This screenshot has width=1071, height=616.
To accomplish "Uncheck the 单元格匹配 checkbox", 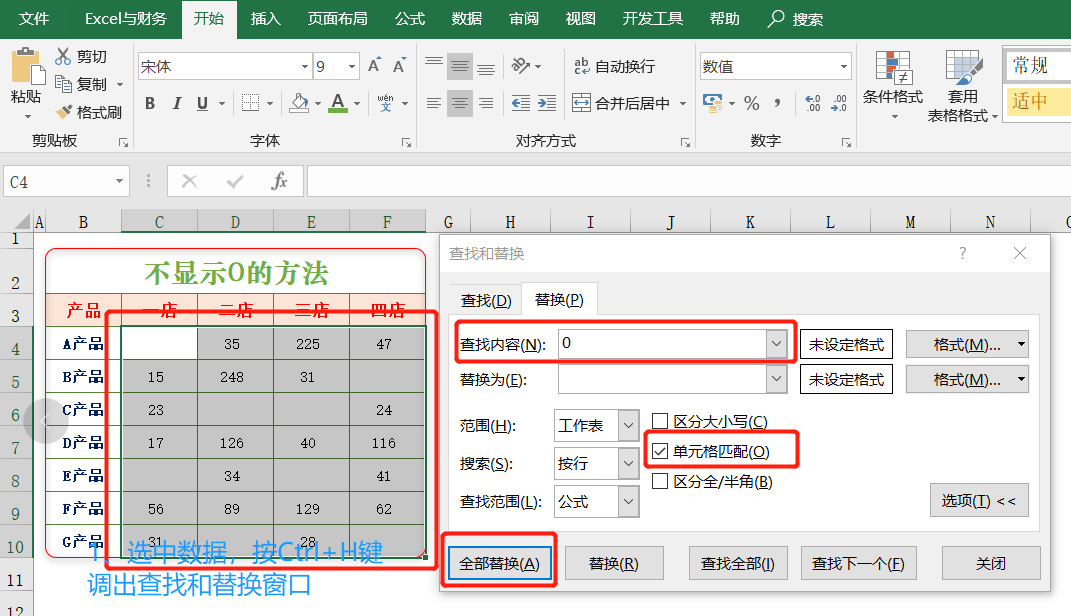I will (660, 450).
